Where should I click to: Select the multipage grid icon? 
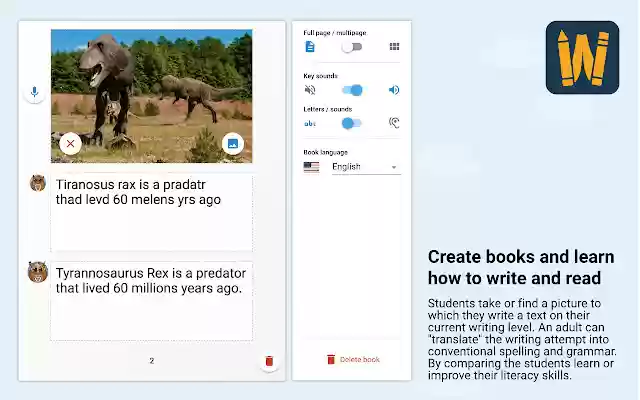394,47
